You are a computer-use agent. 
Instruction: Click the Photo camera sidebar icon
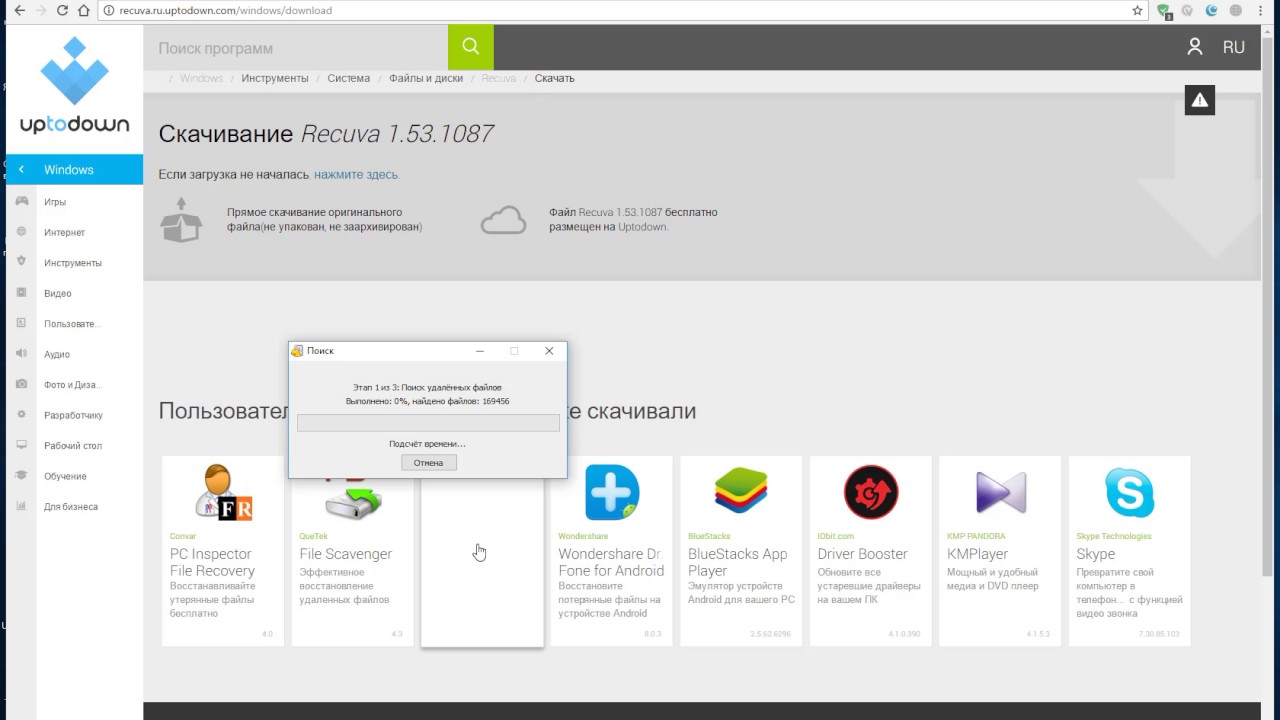[x=22, y=384]
